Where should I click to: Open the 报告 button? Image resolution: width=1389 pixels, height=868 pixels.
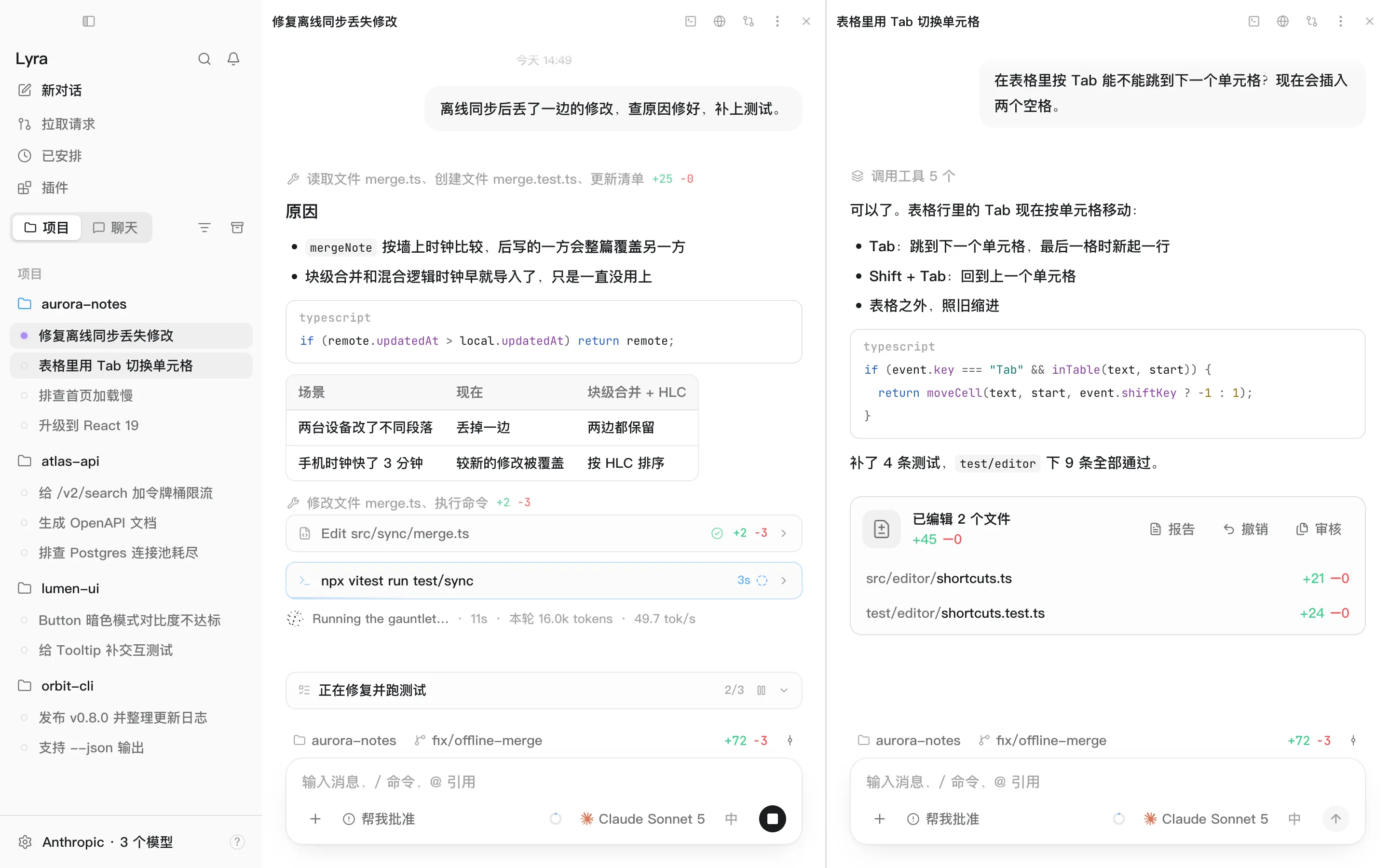[x=1172, y=529]
